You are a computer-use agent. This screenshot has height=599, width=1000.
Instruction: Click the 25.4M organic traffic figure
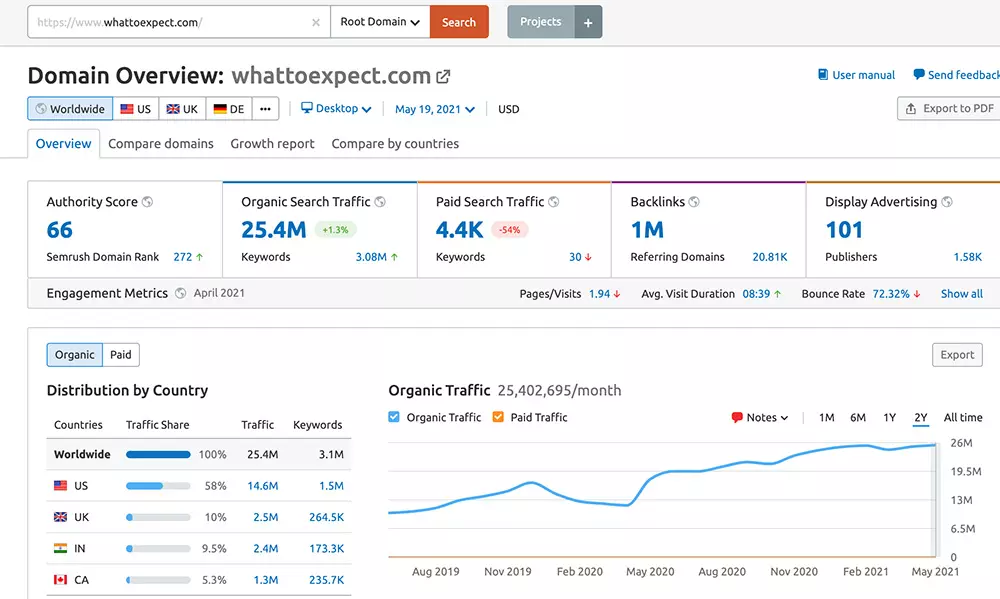[x=274, y=230]
